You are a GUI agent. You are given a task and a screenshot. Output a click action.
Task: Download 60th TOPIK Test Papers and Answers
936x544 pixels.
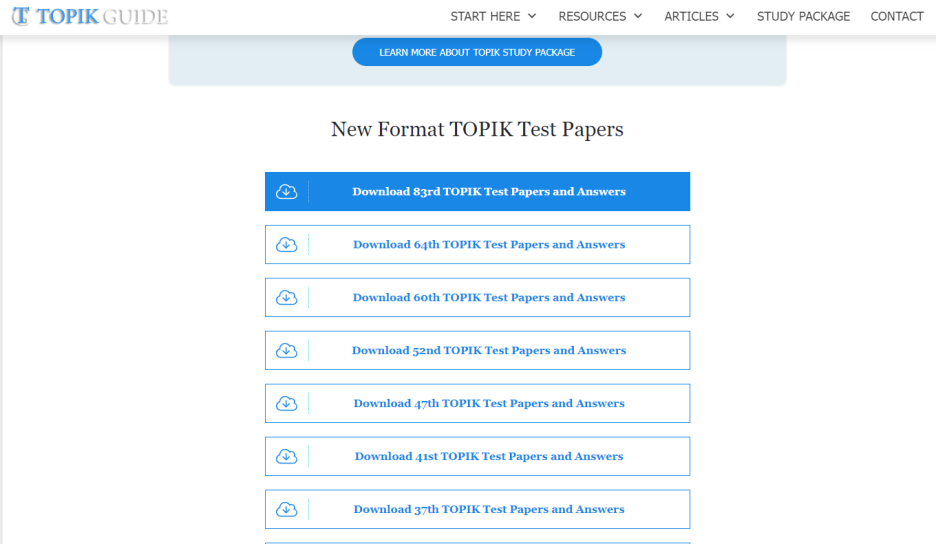pyautogui.click(x=478, y=297)
